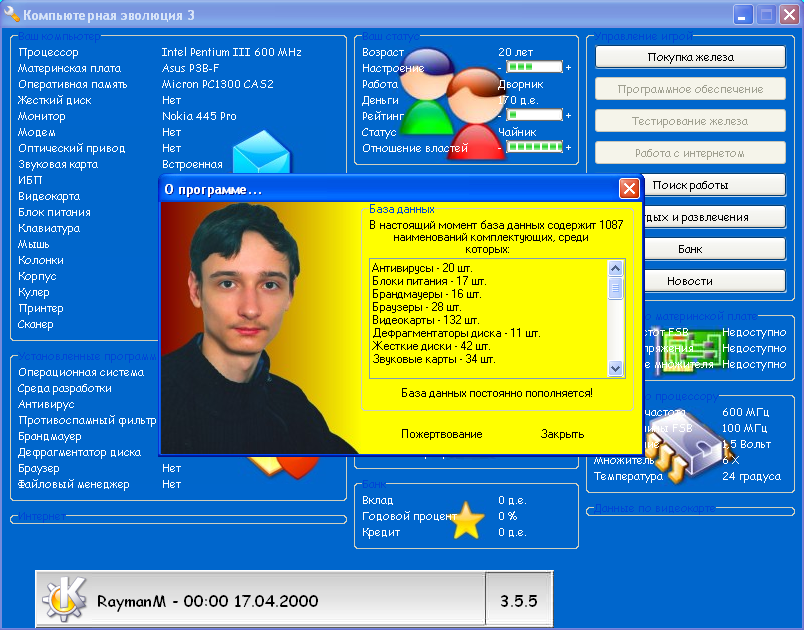
Task: Select 'Брандмауеры - 16 шт.' list row
Action: click(x=488, y=294)
